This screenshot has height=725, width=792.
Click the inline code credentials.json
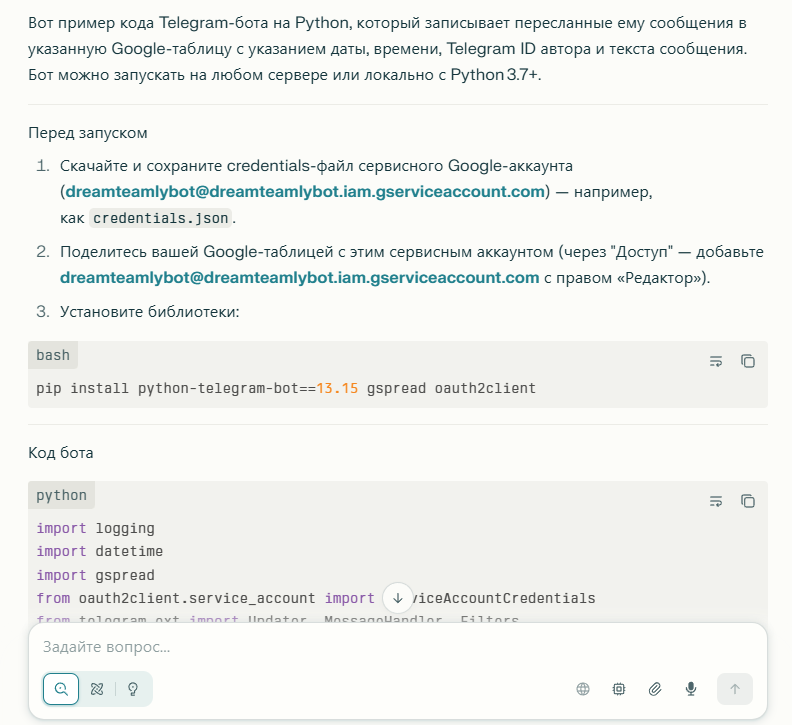click(x=161, y=218)
